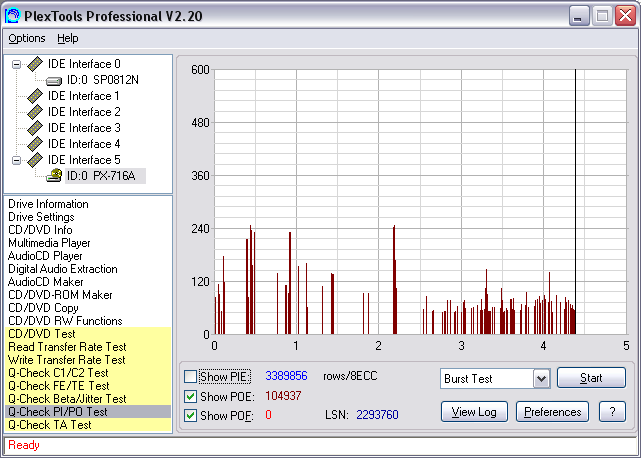Screen dimensions: 641x458
Task: Select IDE Interface 2 in tree
Action: pyautogui.click(x=84, y=112)
